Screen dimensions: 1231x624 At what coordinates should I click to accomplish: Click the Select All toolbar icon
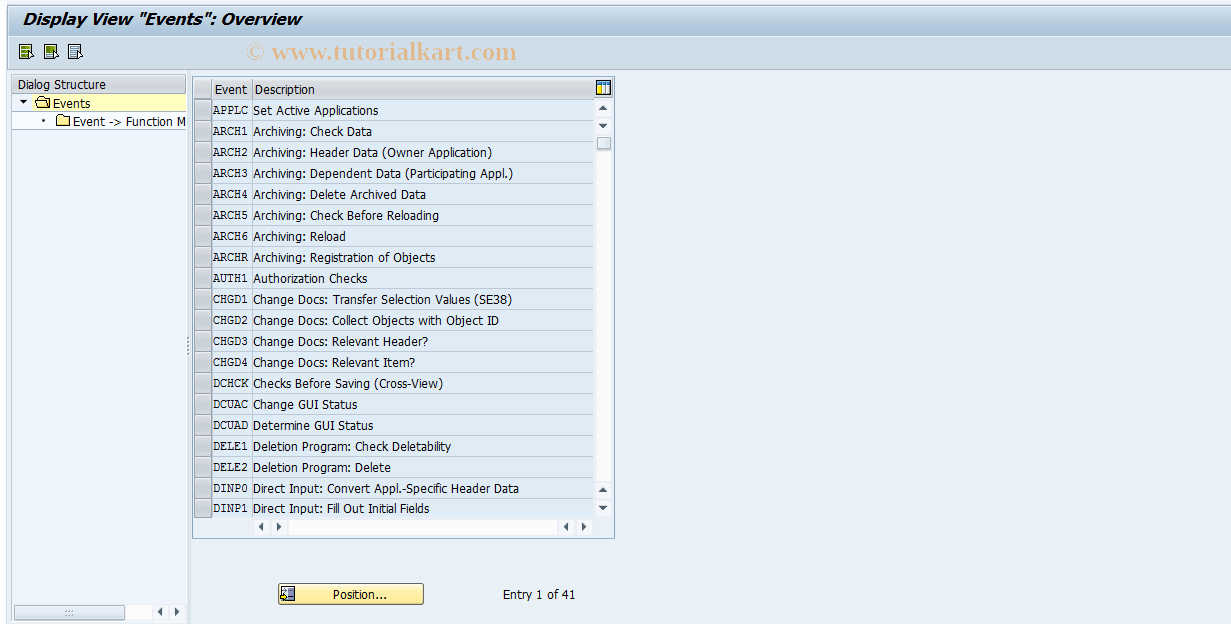coord(26,52)
